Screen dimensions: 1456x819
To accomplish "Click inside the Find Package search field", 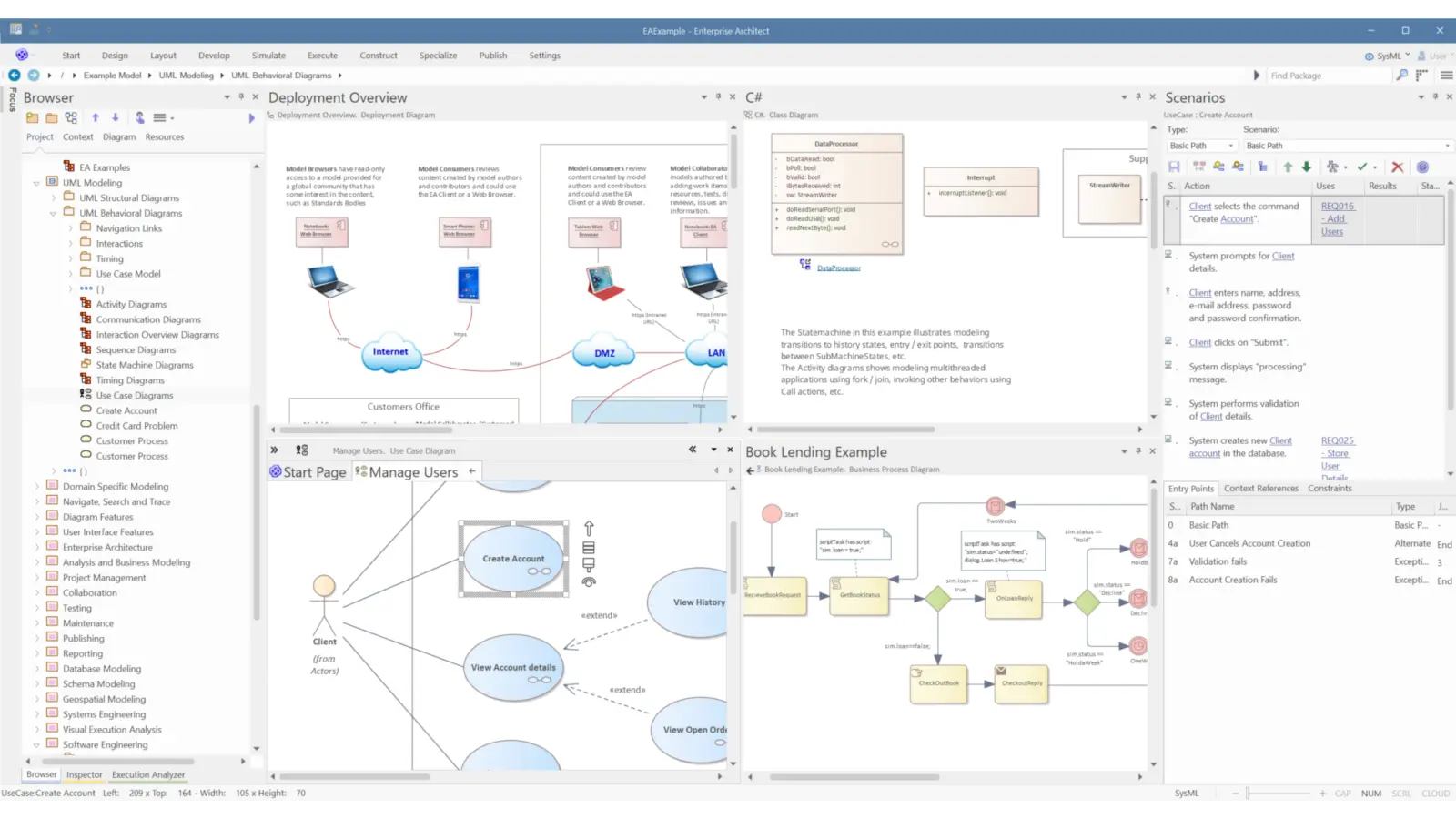I will pos(1329,76).
